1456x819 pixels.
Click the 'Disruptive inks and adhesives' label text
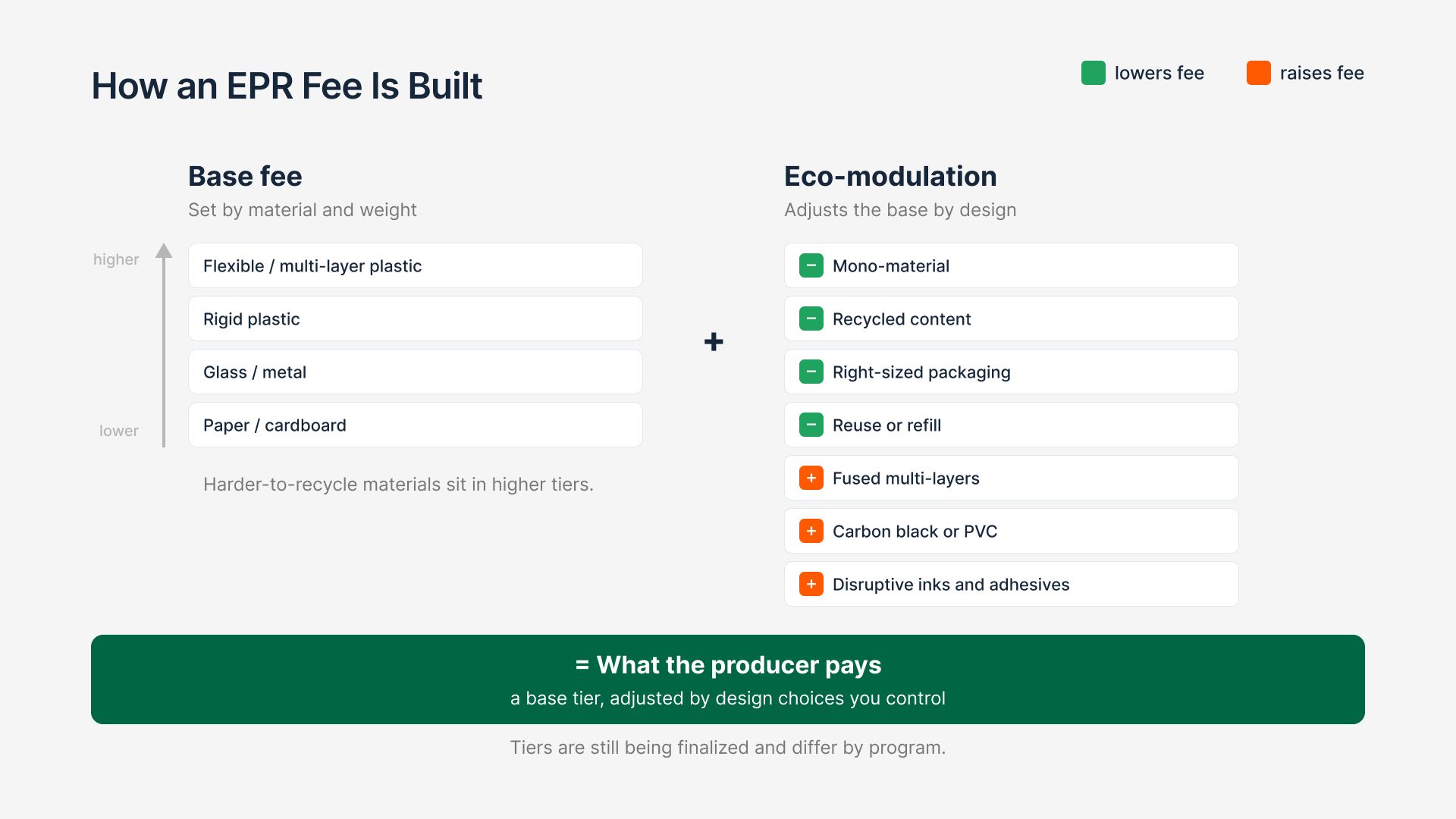tap(951, 585)
